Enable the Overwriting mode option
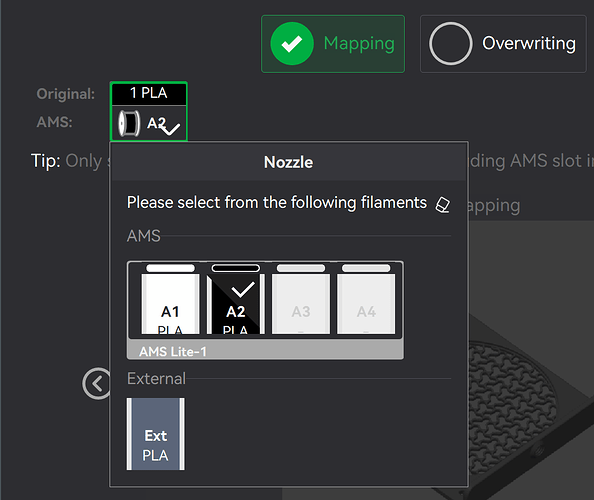Screen dimensions: 594x500 tap(503, 44)
